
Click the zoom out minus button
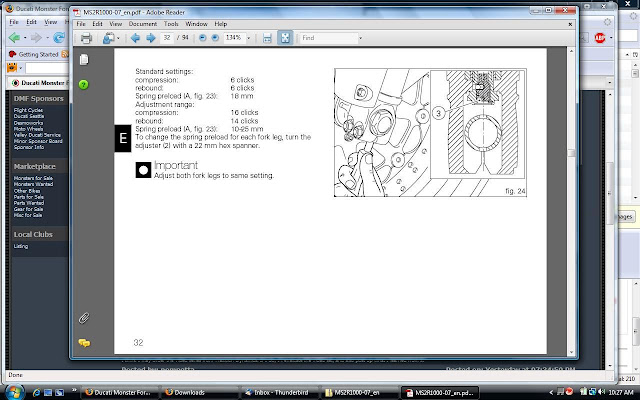[x=203, y=38]
